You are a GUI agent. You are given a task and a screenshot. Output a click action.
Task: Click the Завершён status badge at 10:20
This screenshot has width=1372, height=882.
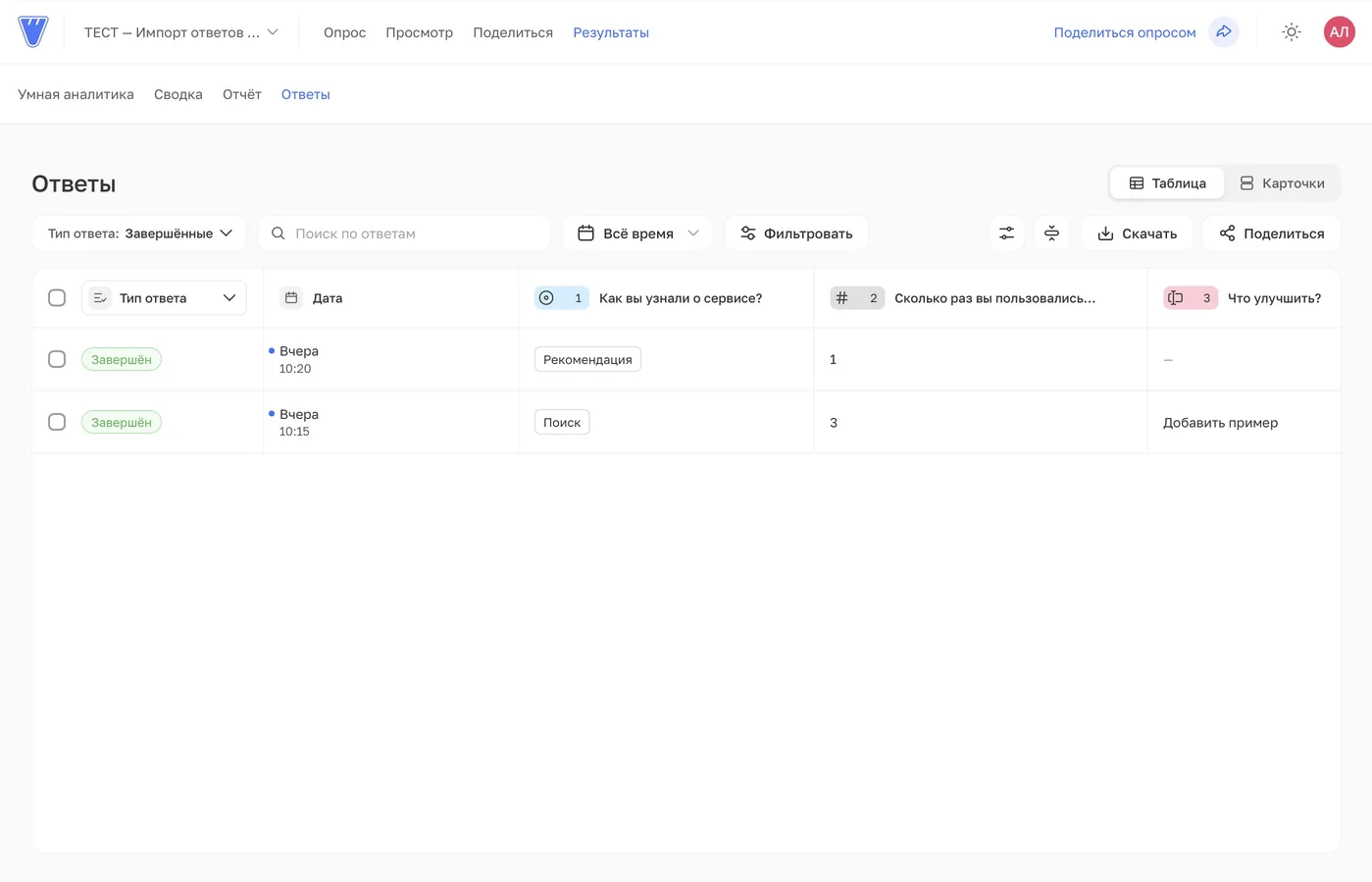tap(122, 359)
